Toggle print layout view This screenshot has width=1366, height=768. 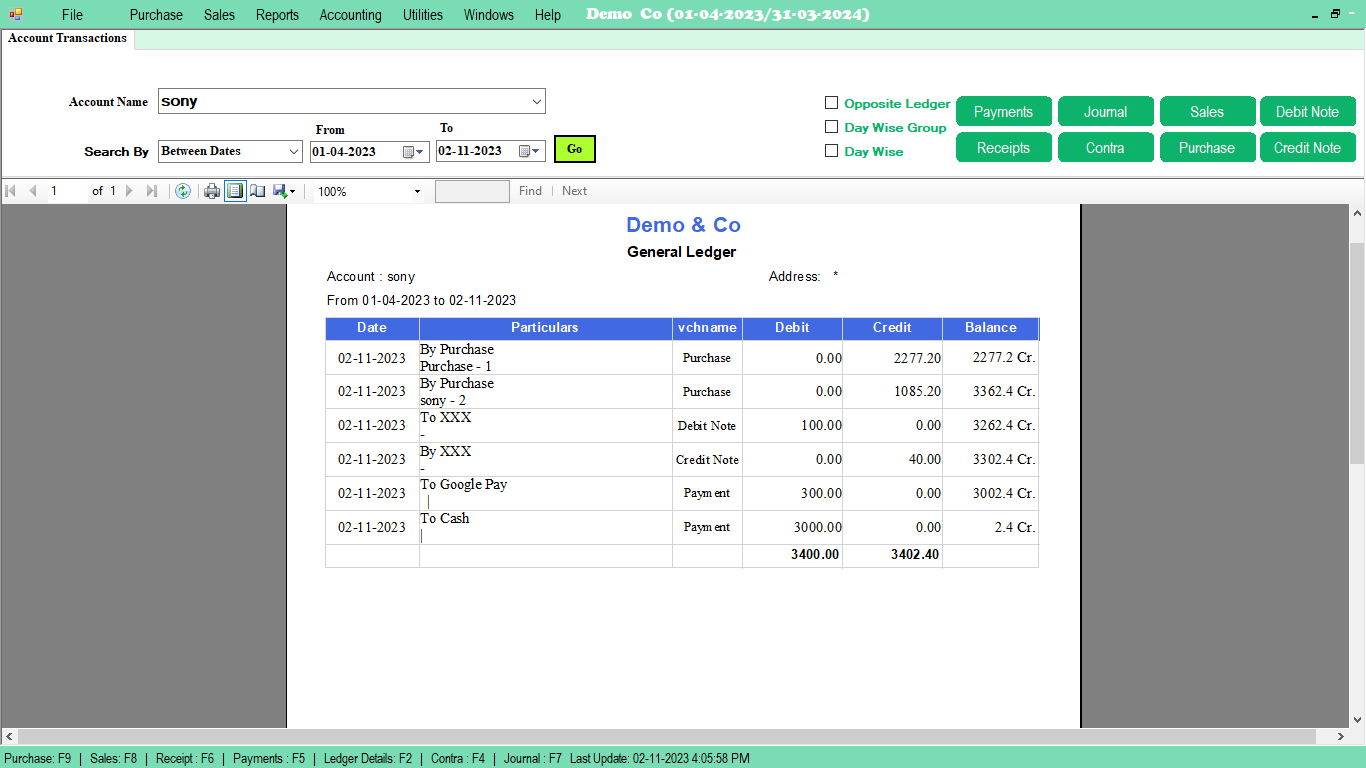pos(235,191)
